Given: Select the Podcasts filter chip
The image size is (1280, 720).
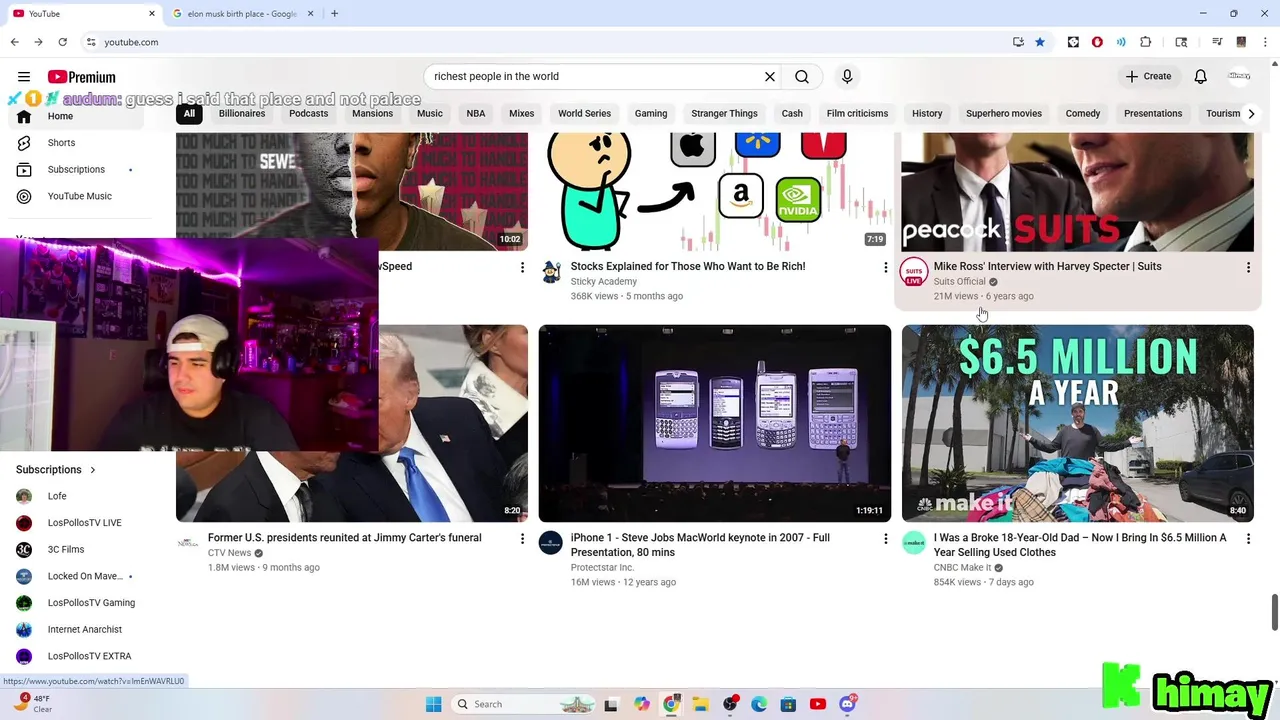Looking at the screenshot, I should tap(308, 113).
